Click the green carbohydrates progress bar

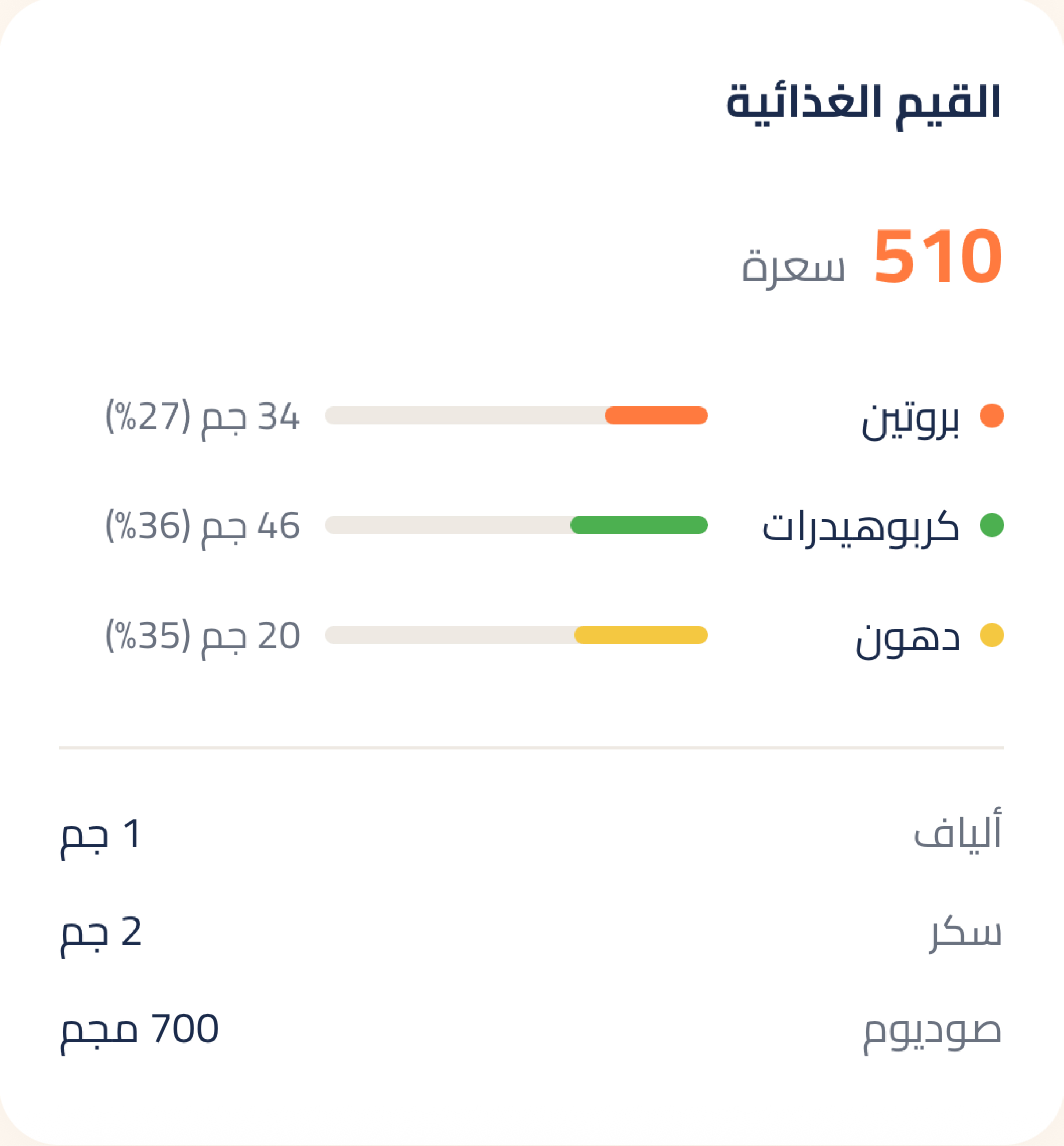(639, 525)
